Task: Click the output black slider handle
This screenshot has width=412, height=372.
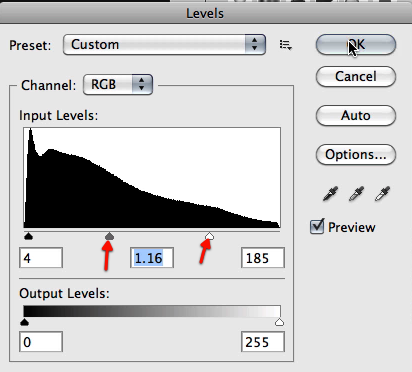Action: click(x=24, y=322)
